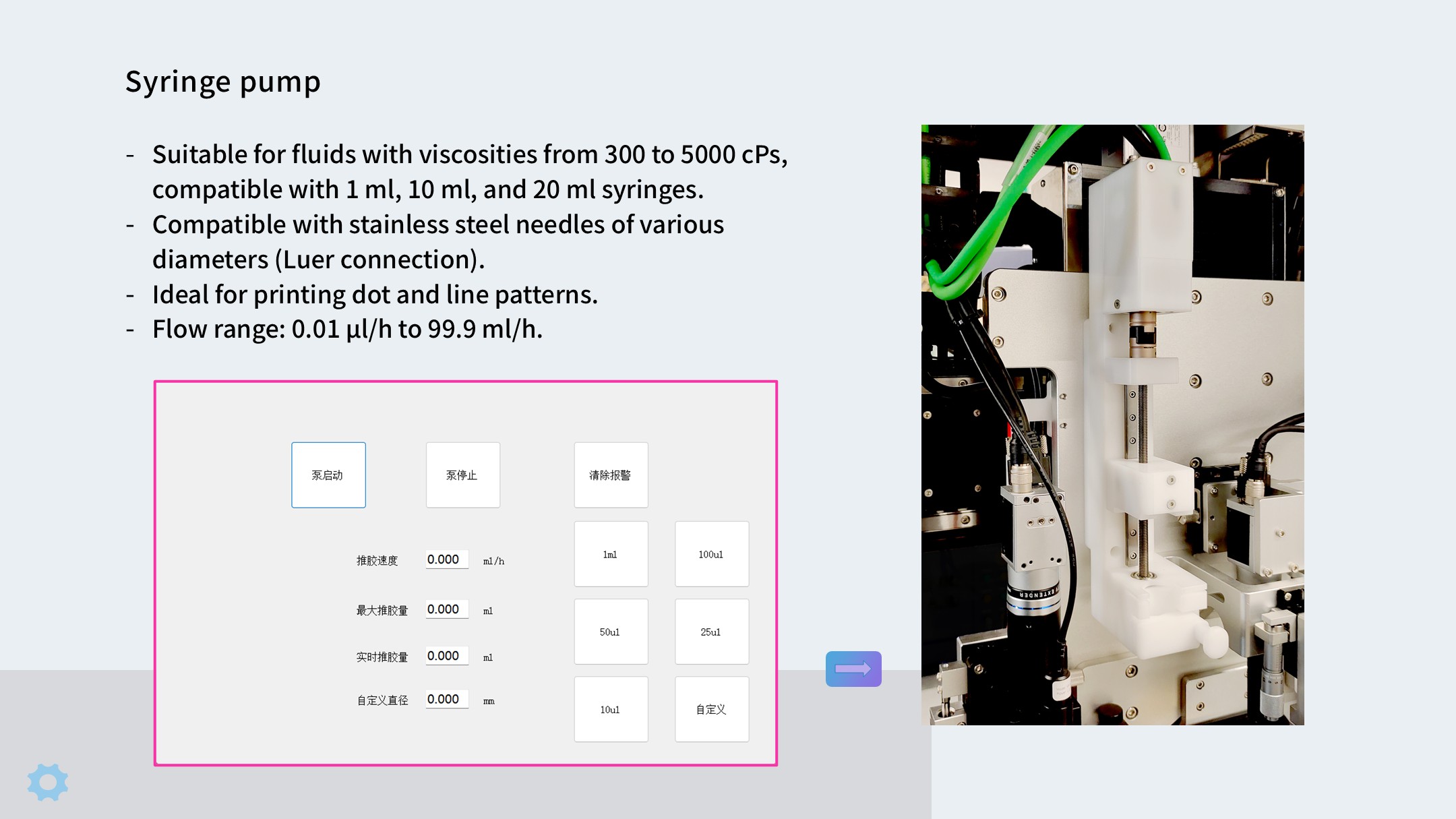Viewport: 1456px width, 819px height.
Task: Click the blue settings gear icon
Action: pyautogui.click(x=48, y=782)
